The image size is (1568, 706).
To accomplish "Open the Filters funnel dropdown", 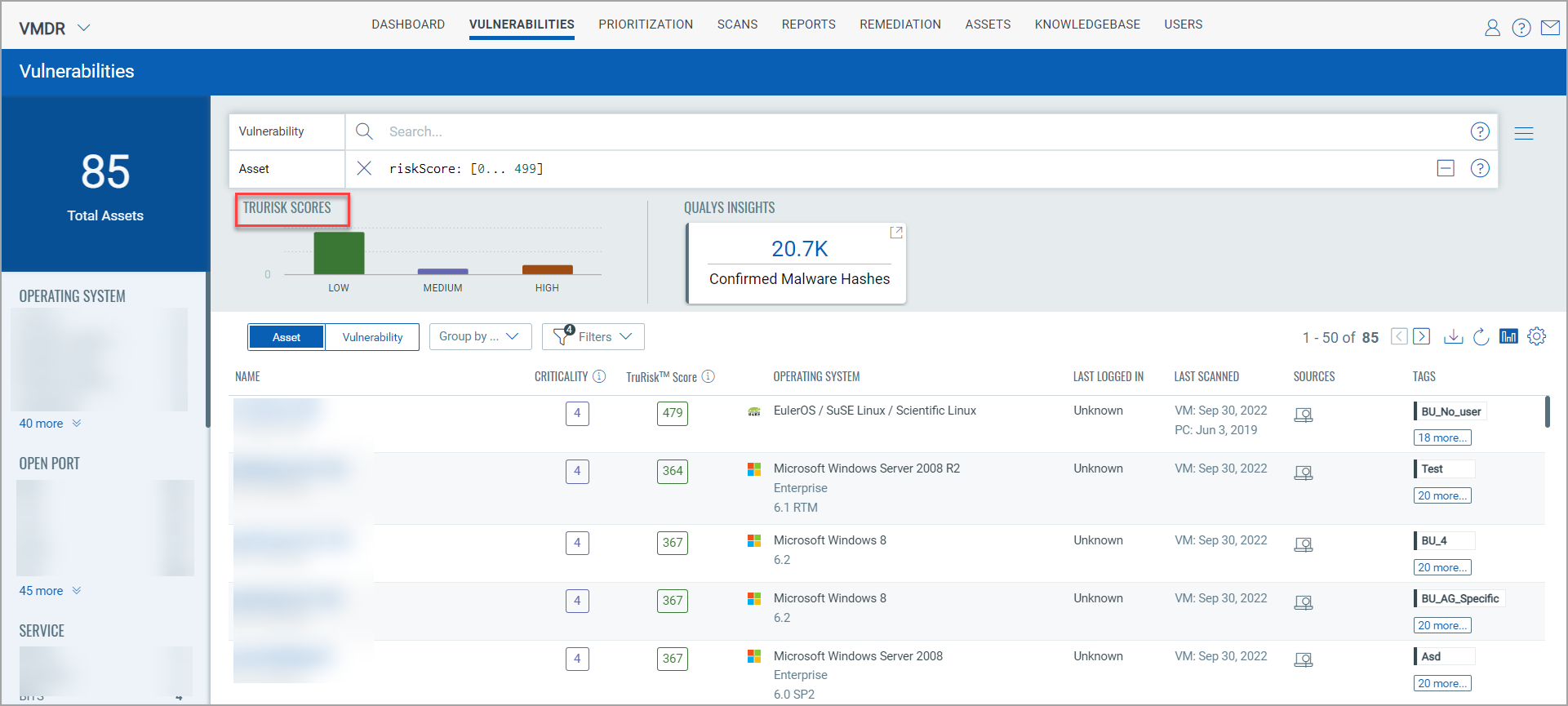I will click(593, 336).
